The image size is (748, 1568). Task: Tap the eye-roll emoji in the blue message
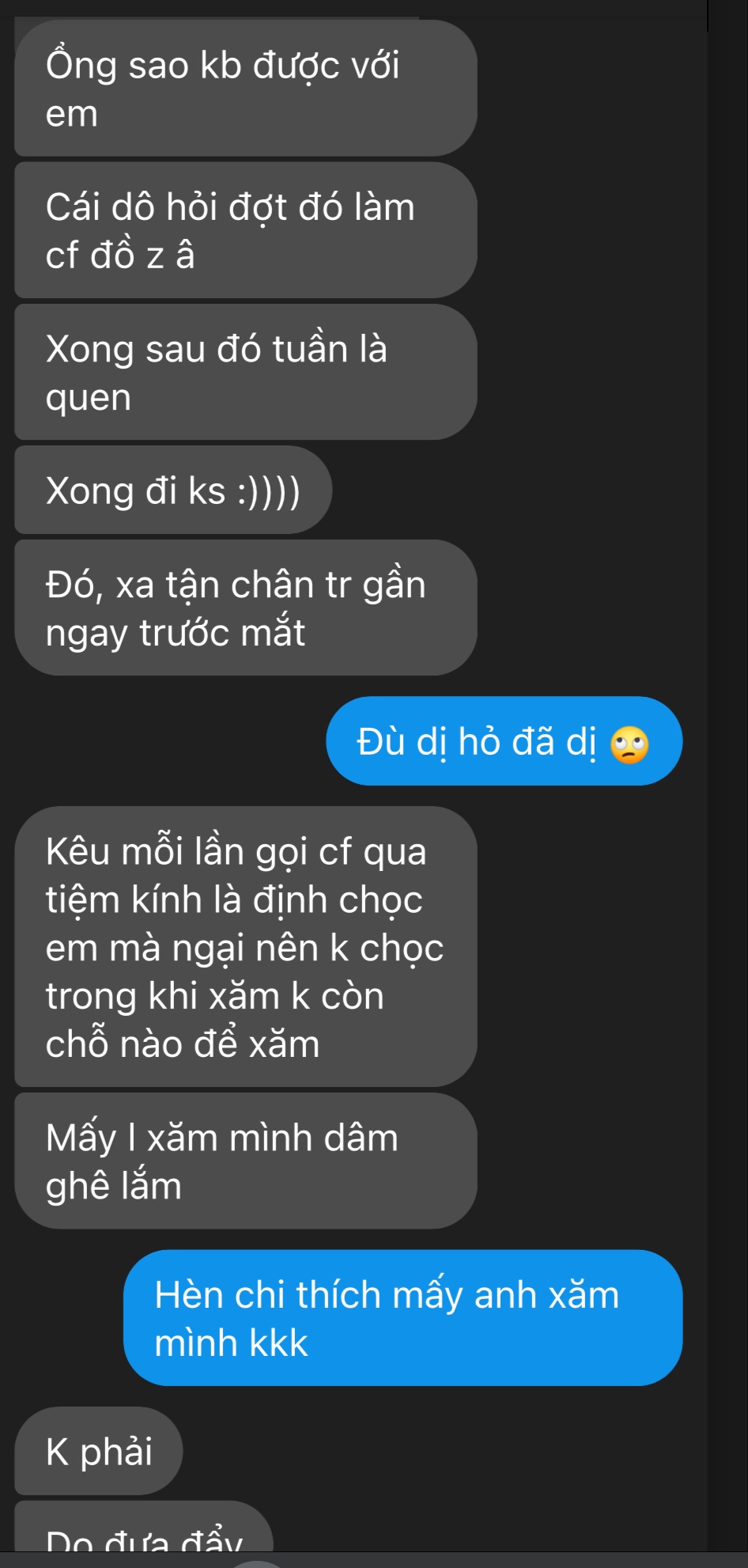pyautogui.click(x=629, y=744)
